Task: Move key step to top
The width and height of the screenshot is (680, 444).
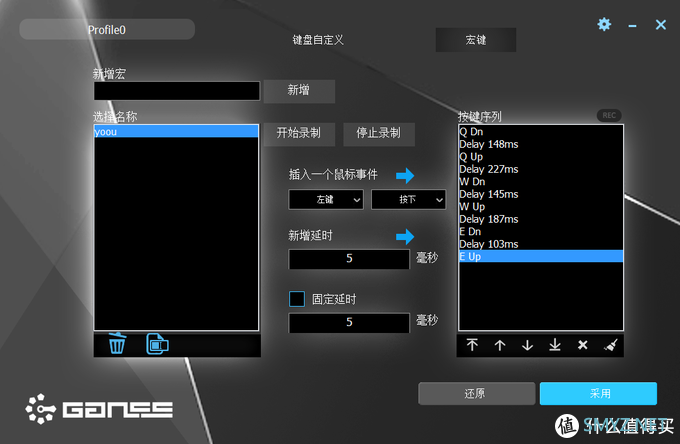Action: (472, 345)
